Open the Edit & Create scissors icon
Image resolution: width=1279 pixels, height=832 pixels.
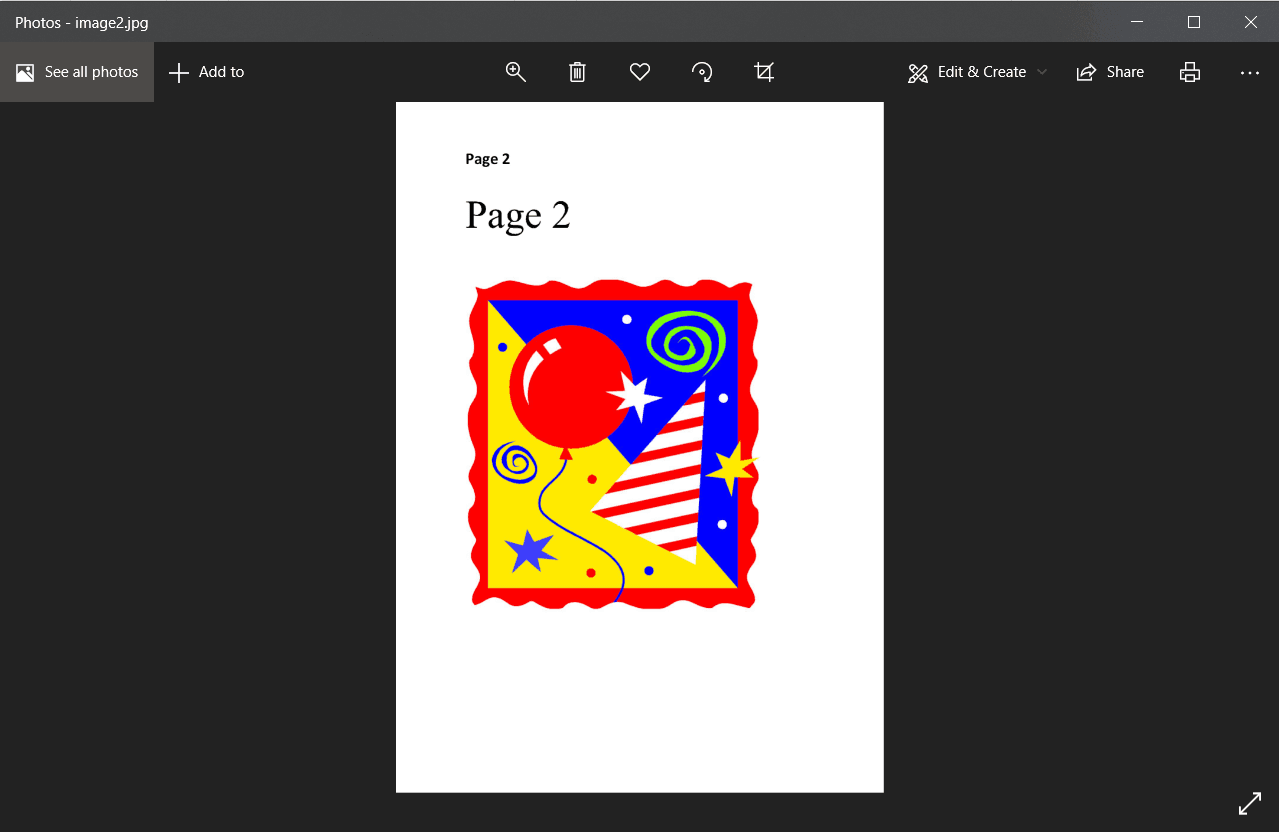point(917,71)
